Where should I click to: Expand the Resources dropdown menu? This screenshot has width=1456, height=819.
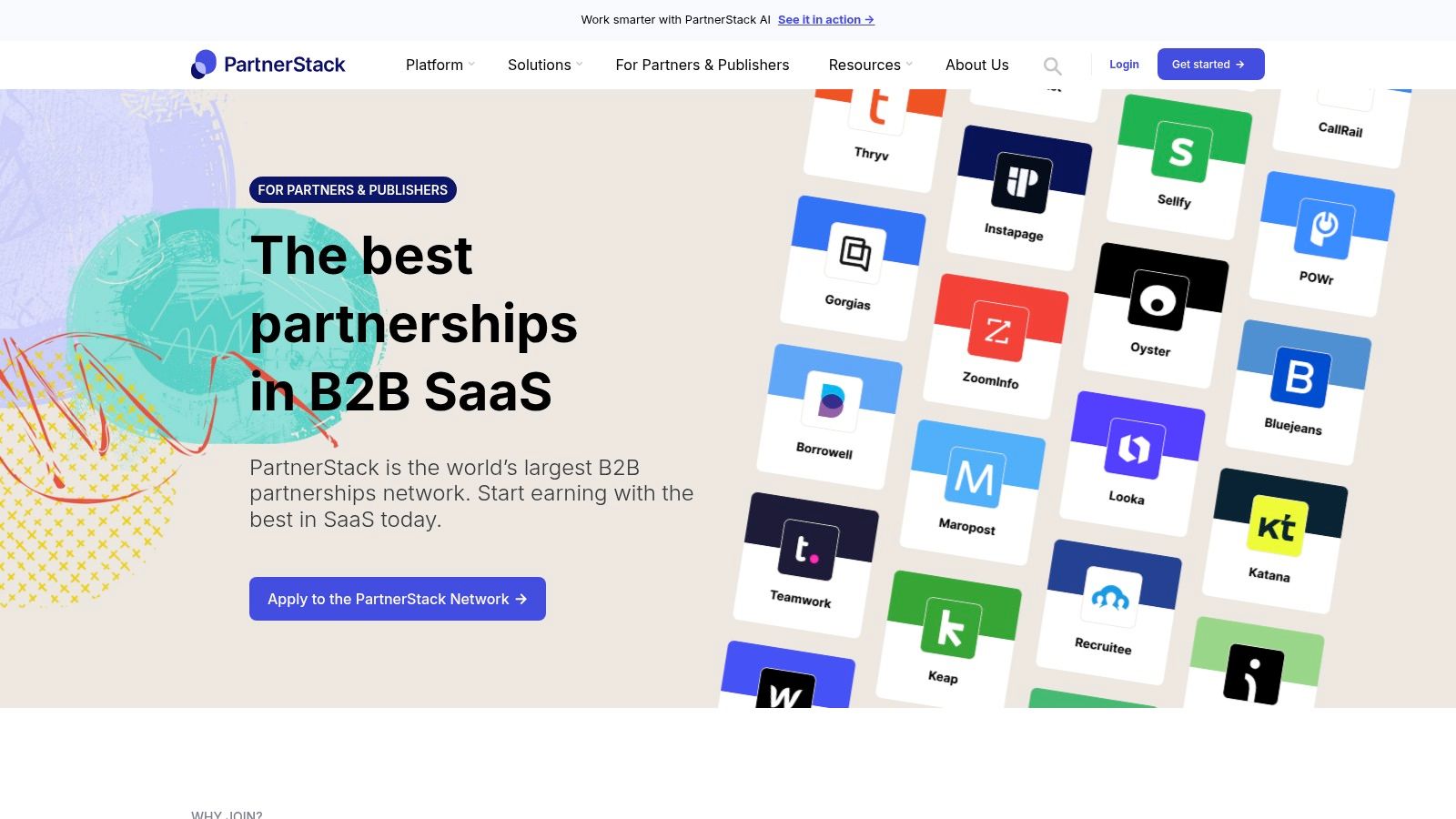[864, 65]
